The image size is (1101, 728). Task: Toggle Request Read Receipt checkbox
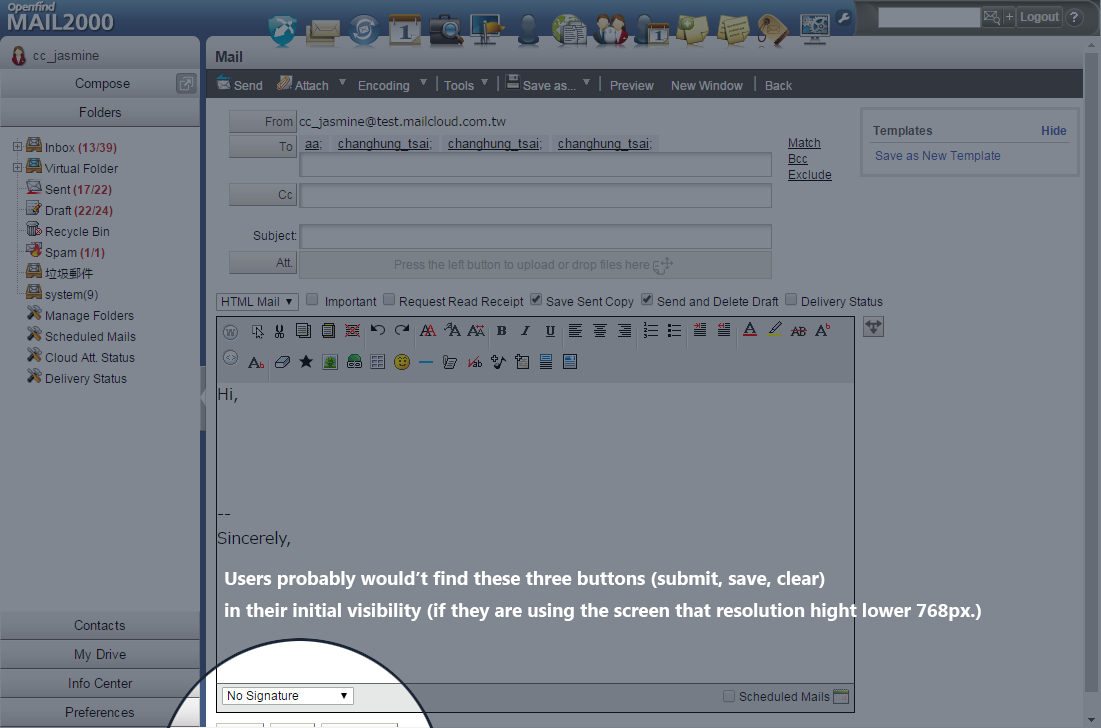click(390, 300)
